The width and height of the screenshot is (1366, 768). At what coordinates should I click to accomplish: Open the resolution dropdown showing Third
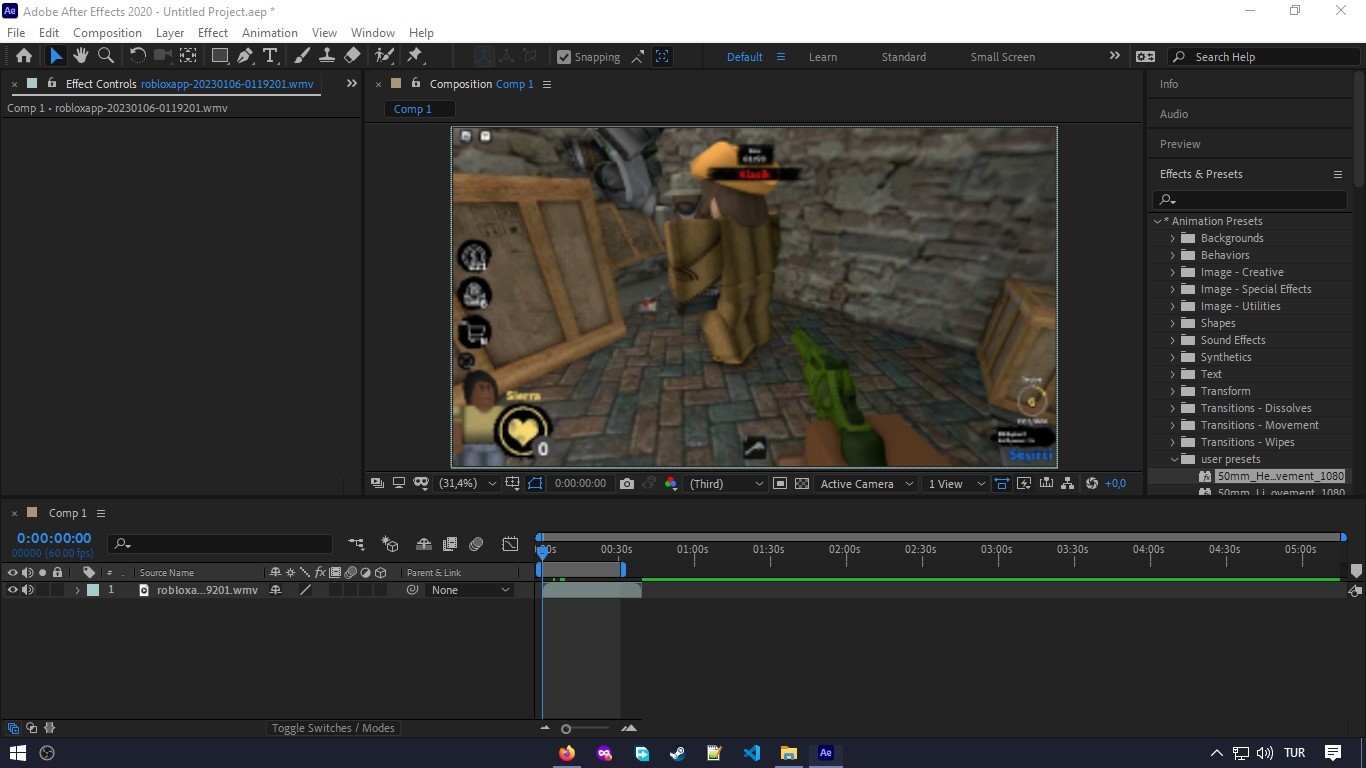(x=726, y=483)
